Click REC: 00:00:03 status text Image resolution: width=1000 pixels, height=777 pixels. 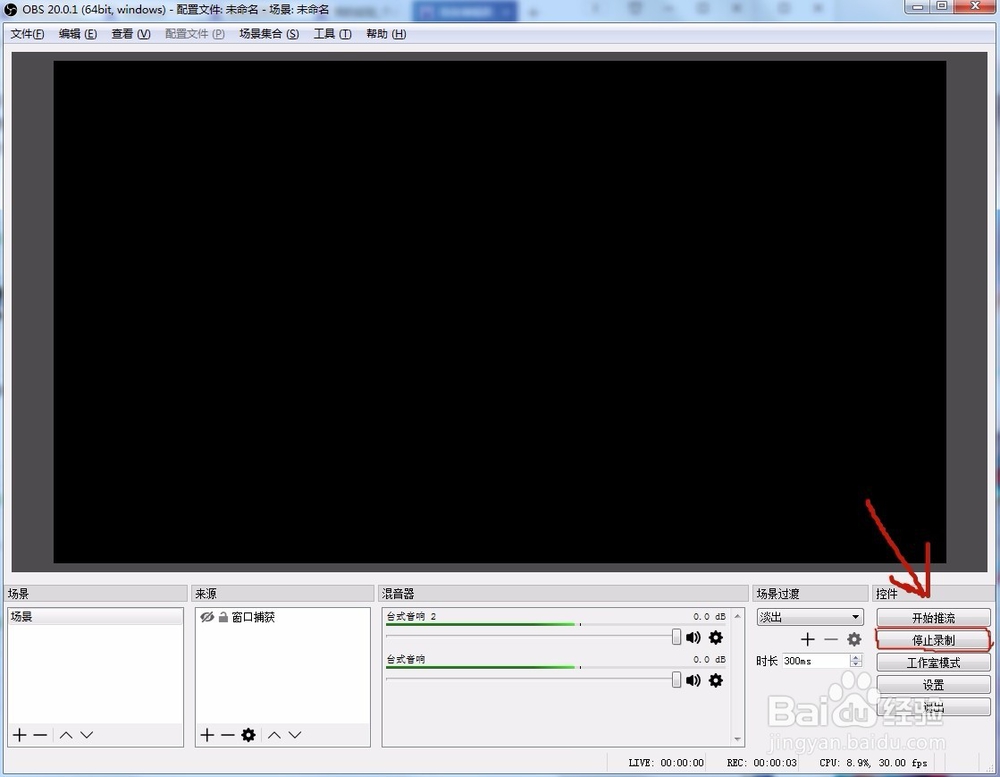761,762
